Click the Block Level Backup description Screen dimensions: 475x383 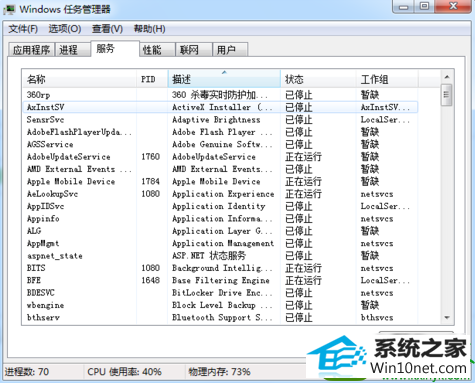coord(222,305)
